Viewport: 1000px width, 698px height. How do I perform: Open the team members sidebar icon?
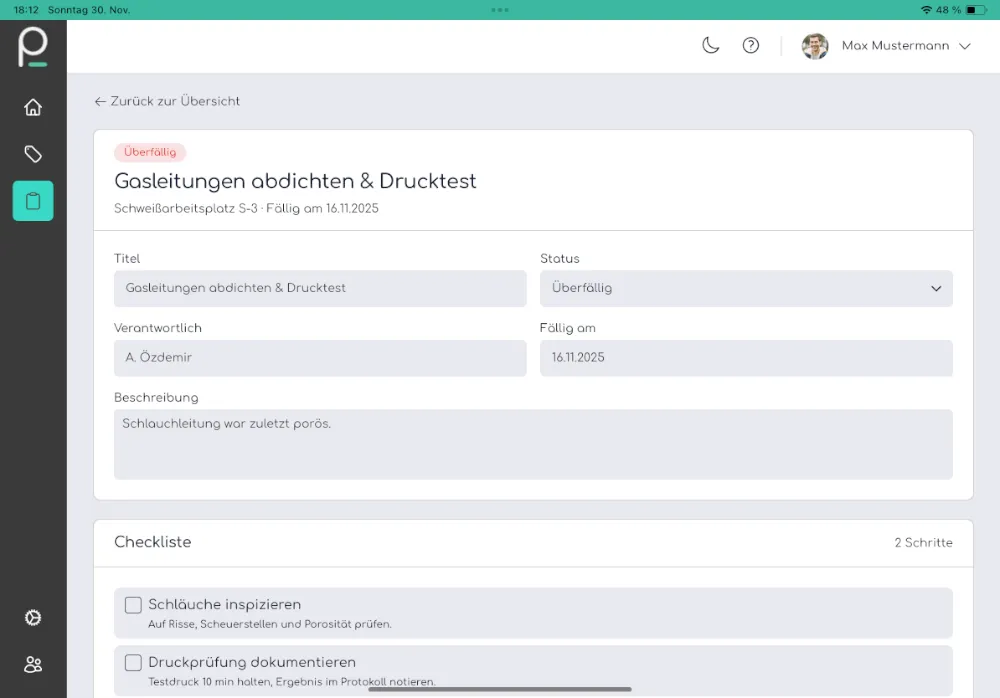pos(33,664)
